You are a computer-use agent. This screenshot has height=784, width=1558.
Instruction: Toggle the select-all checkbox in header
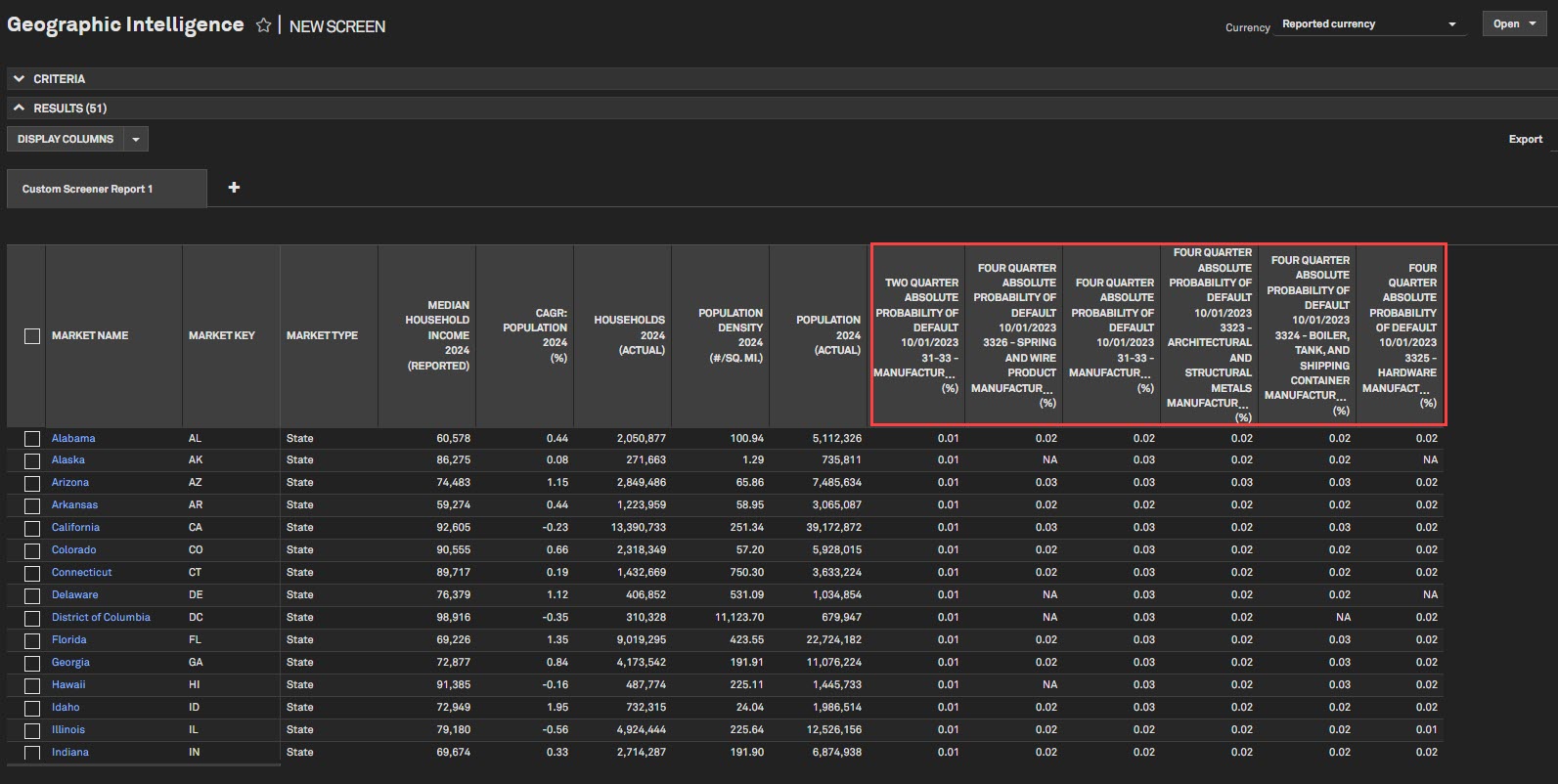32,336
